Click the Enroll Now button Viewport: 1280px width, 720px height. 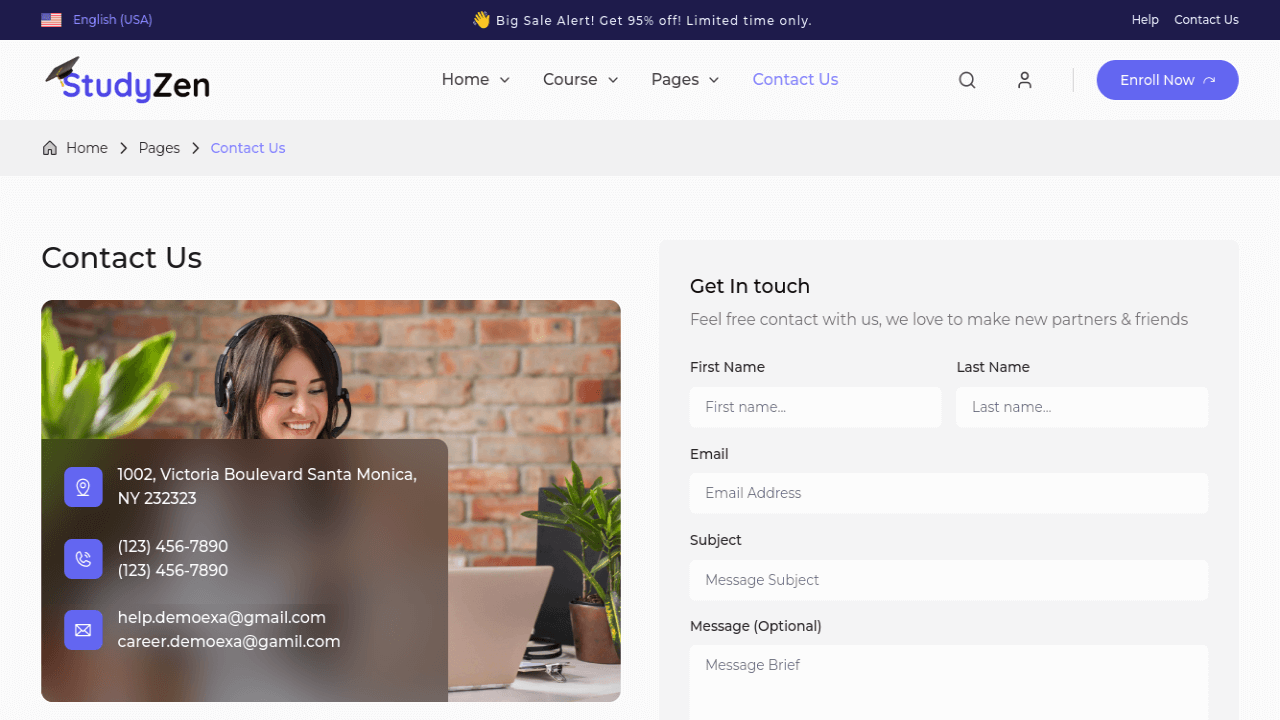click(1167, 80)
